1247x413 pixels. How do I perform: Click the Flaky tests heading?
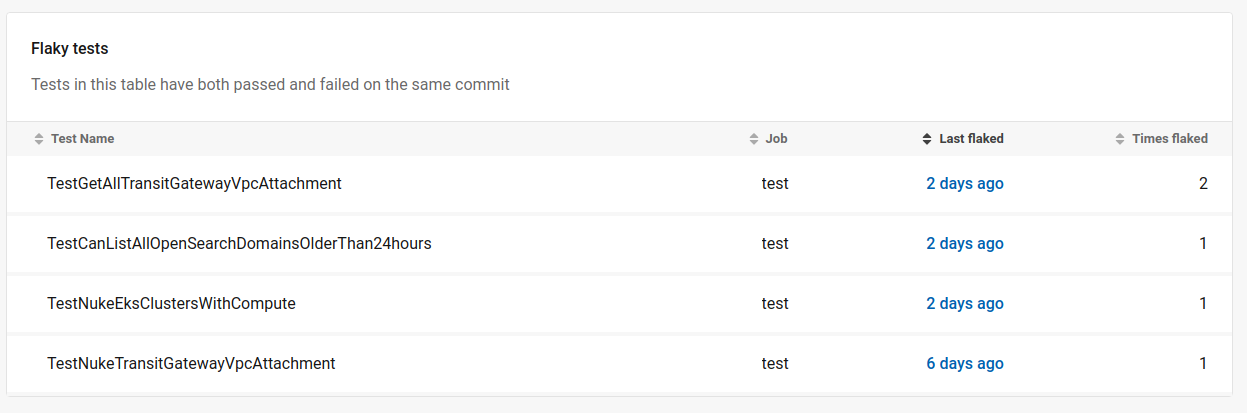tap(69, 49)
